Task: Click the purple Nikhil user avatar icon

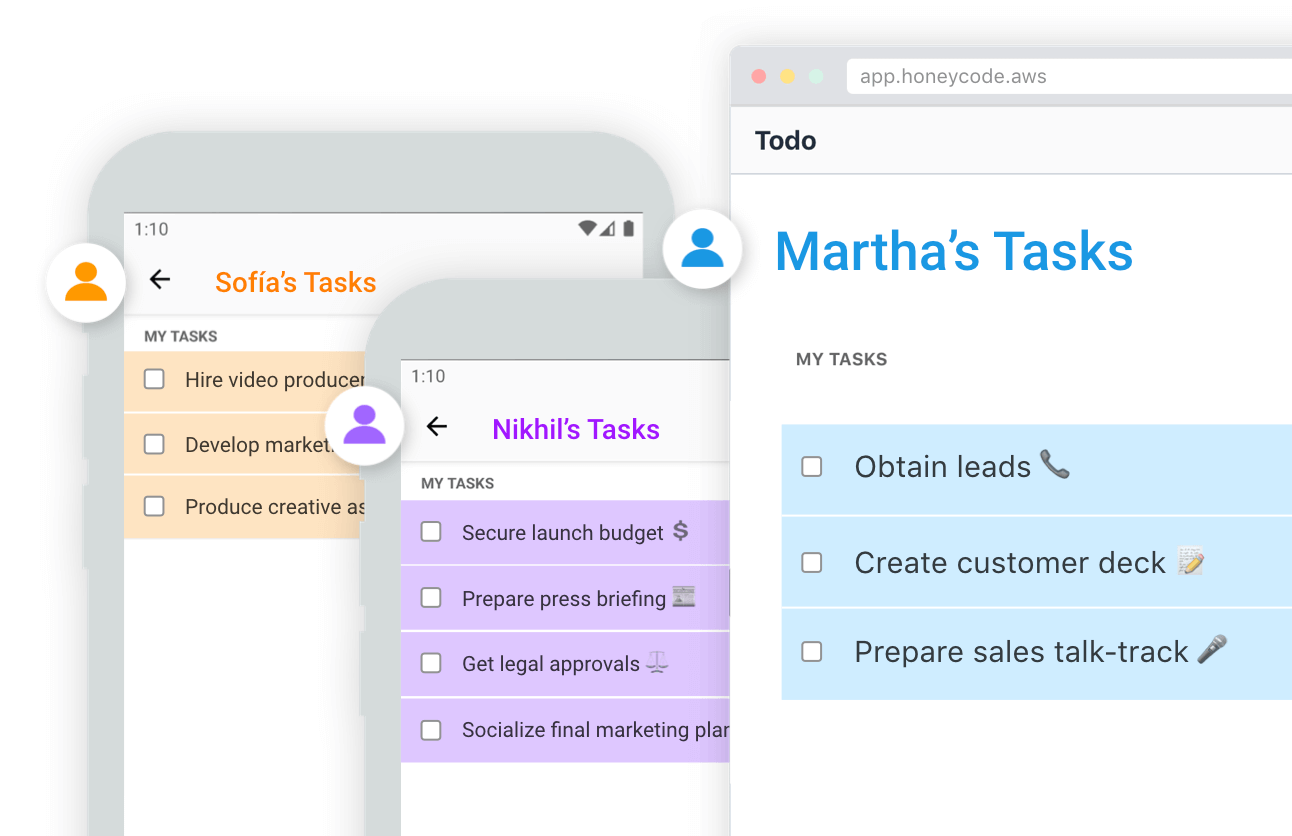Action: [x=364, y=426]
